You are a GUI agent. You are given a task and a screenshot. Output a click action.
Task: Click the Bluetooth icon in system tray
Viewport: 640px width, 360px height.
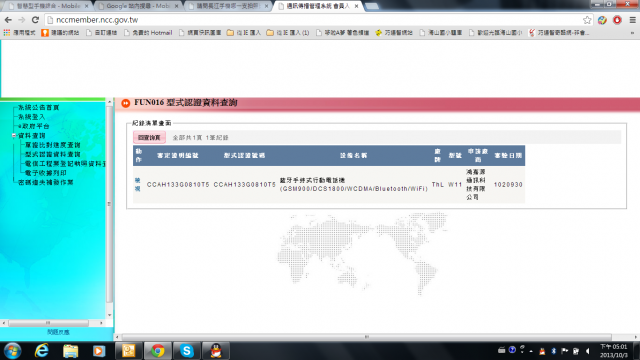pyautogui.click(x=553, y=351)
